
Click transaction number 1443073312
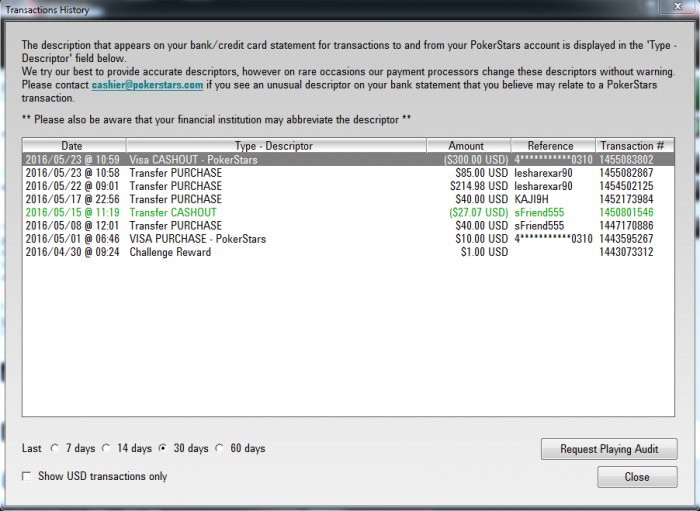pos(626,252)
